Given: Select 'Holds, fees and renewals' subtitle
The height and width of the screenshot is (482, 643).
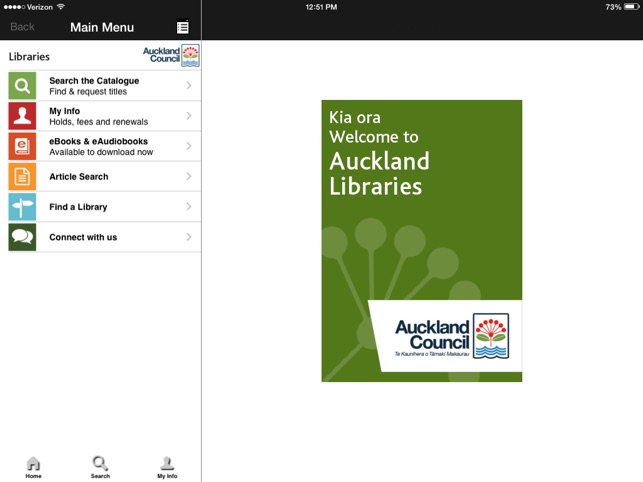Looking at the screenshot, I should (98, 122).
